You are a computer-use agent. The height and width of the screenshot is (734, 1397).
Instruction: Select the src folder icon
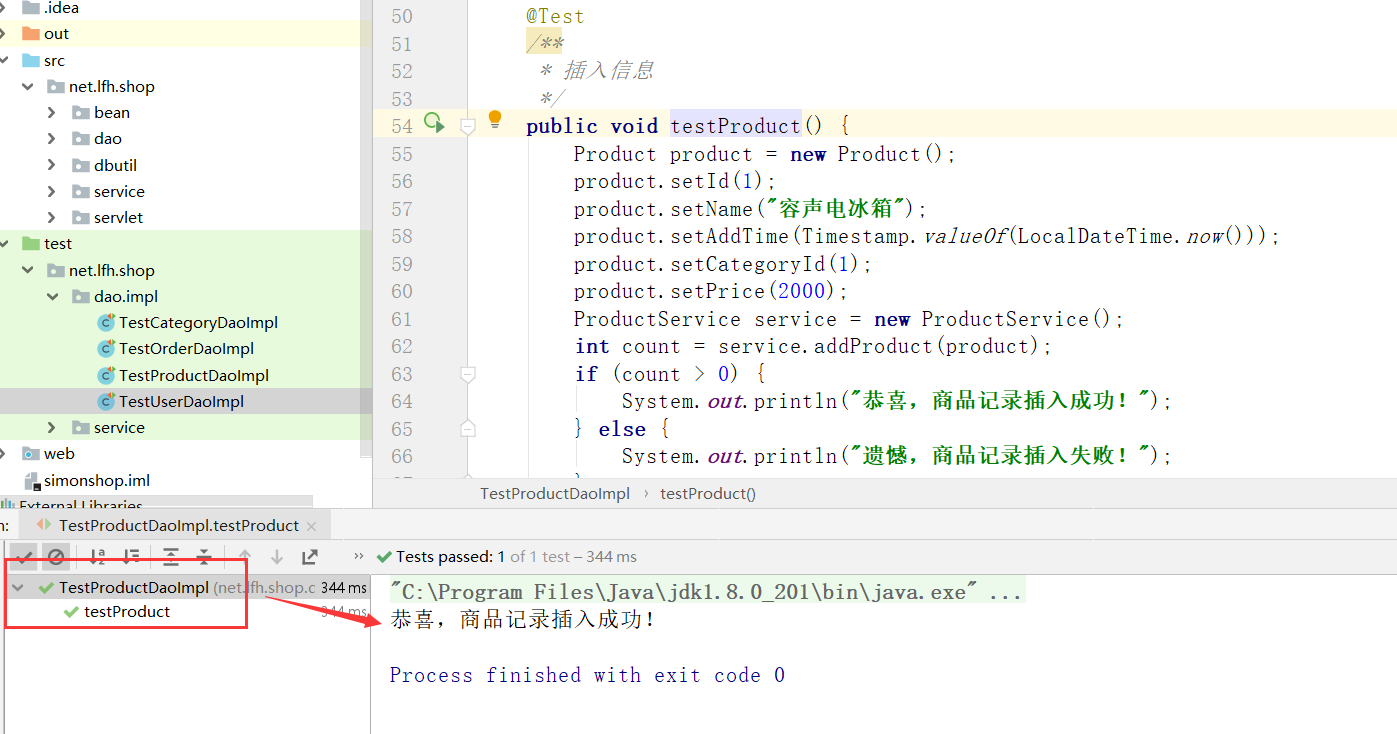31,61
